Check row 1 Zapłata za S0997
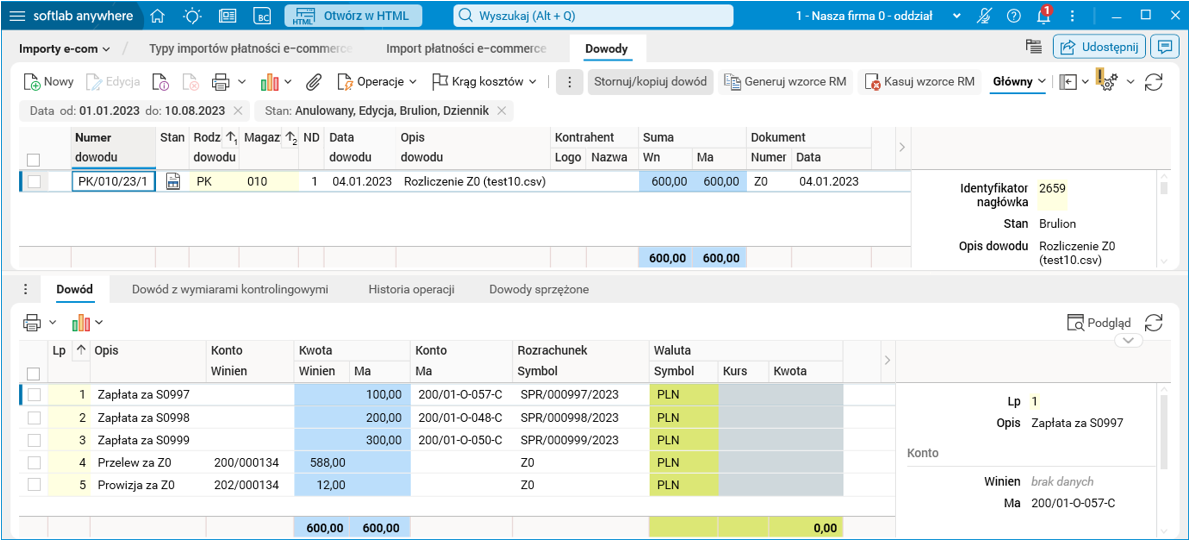This screenshot has height=540, width=1189. pyautogui.click(x=33, y=395)
